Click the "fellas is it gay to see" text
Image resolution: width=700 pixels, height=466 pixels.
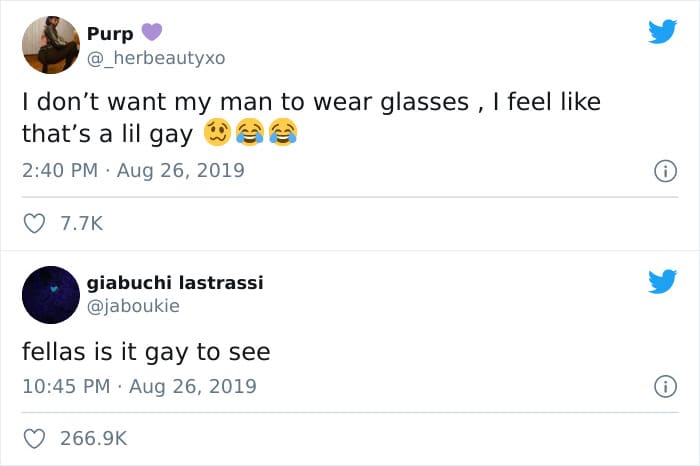coord(146,351)
